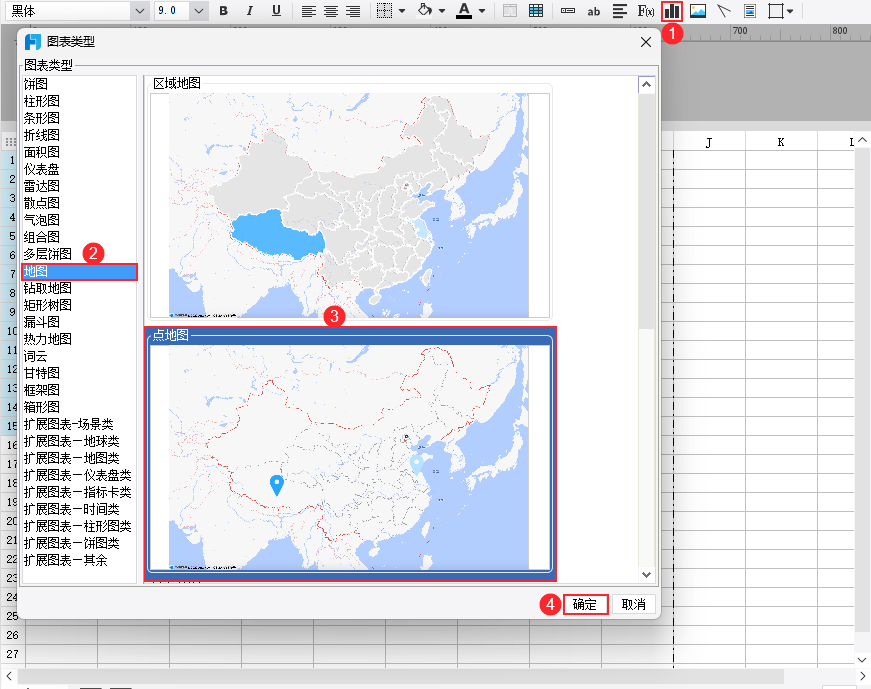Align text left in toolbar
Viewport: 871px width, 689px height.
point(309,11)
